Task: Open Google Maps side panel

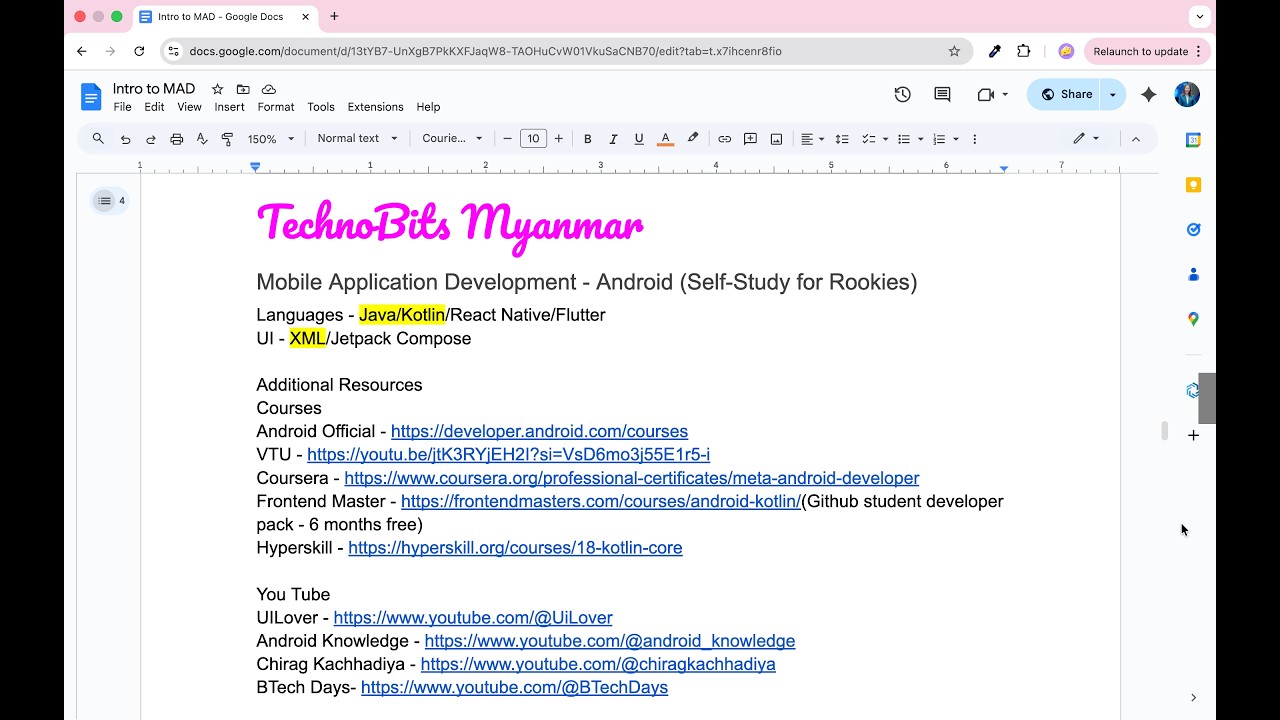Action: 1193,319
